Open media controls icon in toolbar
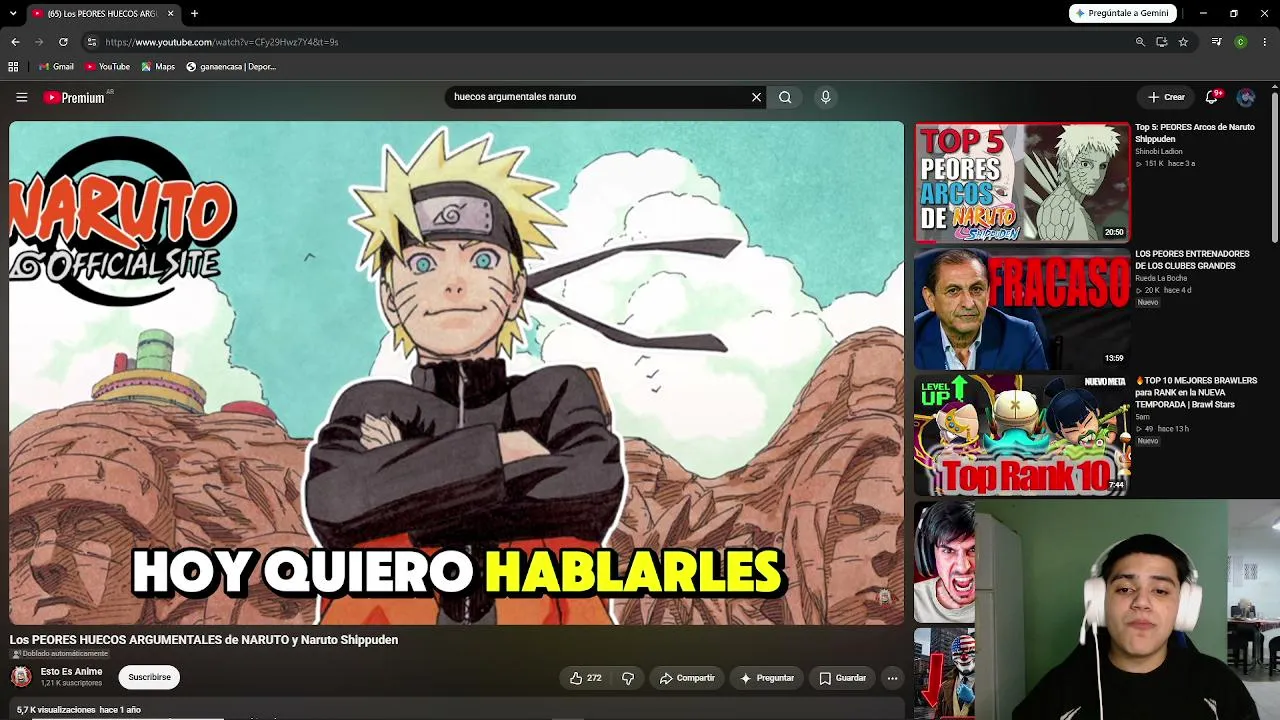Screen dimensions: 1280x720 tap(1216, 42)
